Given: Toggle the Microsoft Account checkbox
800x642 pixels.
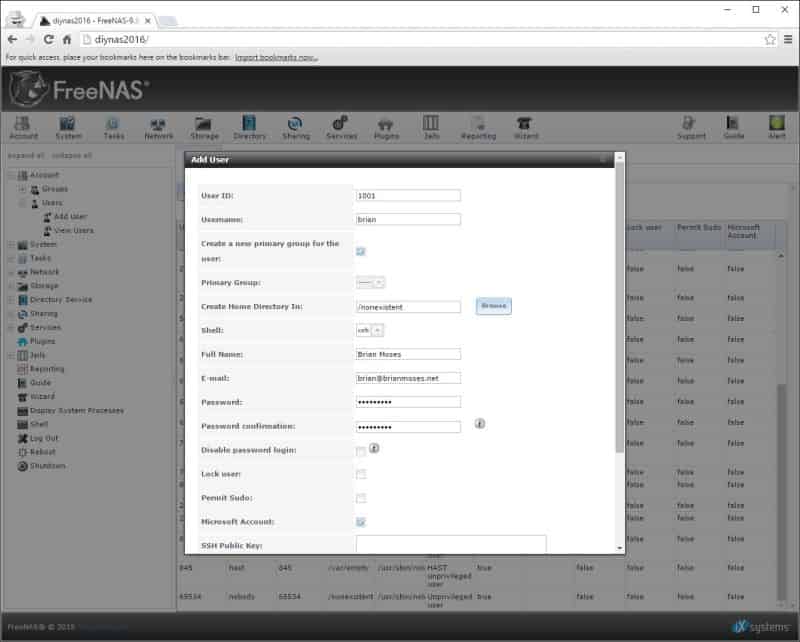Looking at the screenshot, I should [361, 522].
